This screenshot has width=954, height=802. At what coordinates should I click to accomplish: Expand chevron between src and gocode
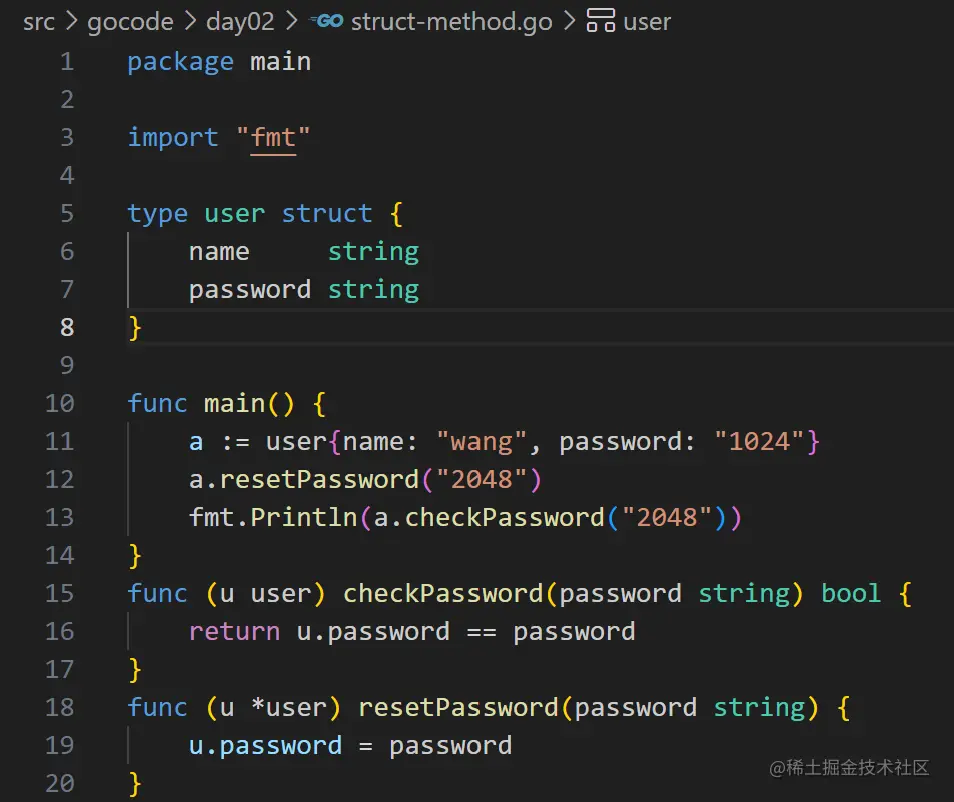(x=71, y=21)
